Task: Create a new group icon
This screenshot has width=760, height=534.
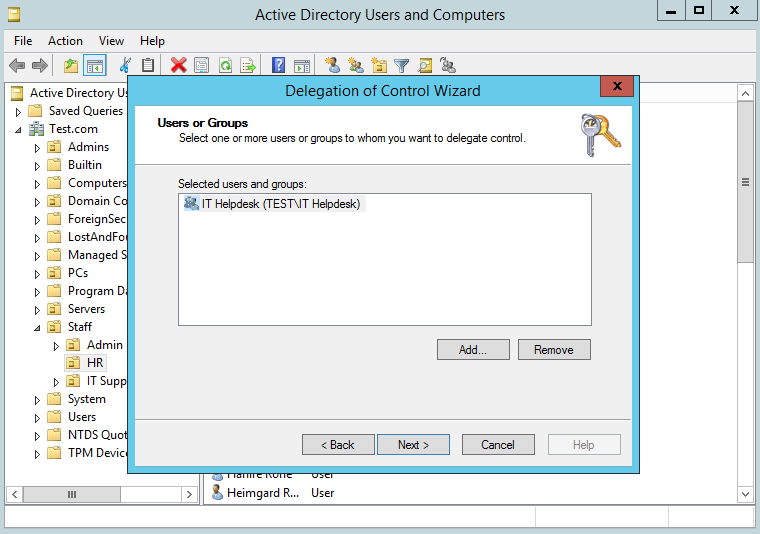Action: [356, 65]
